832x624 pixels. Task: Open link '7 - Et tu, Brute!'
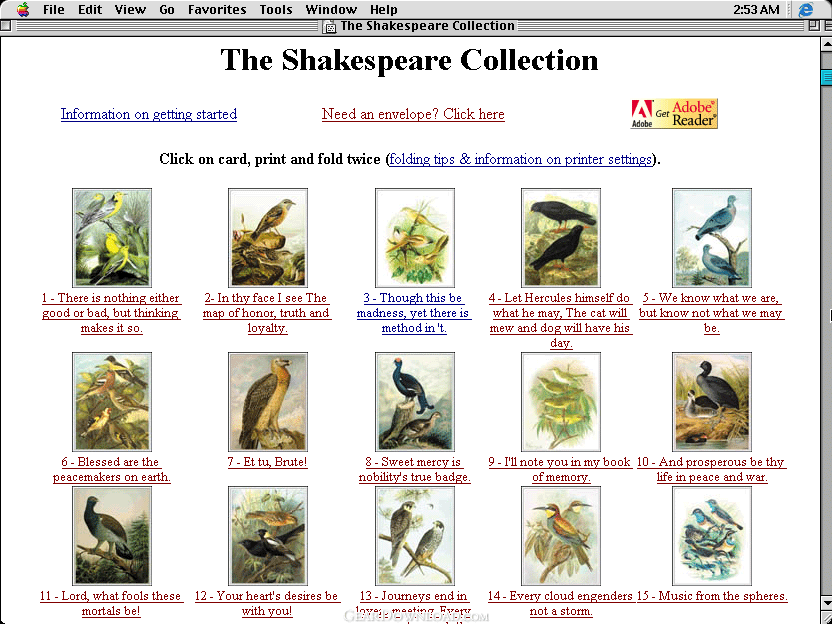pos(267,462)
